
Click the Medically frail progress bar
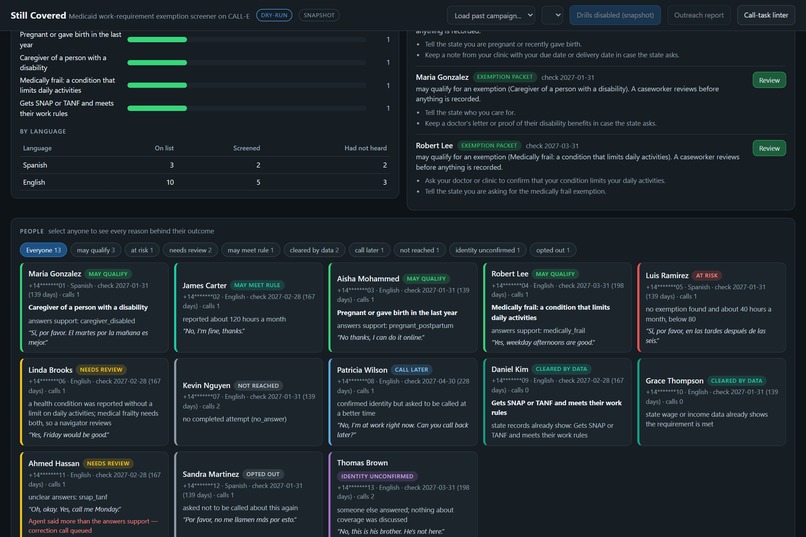[x=247, y=85]
